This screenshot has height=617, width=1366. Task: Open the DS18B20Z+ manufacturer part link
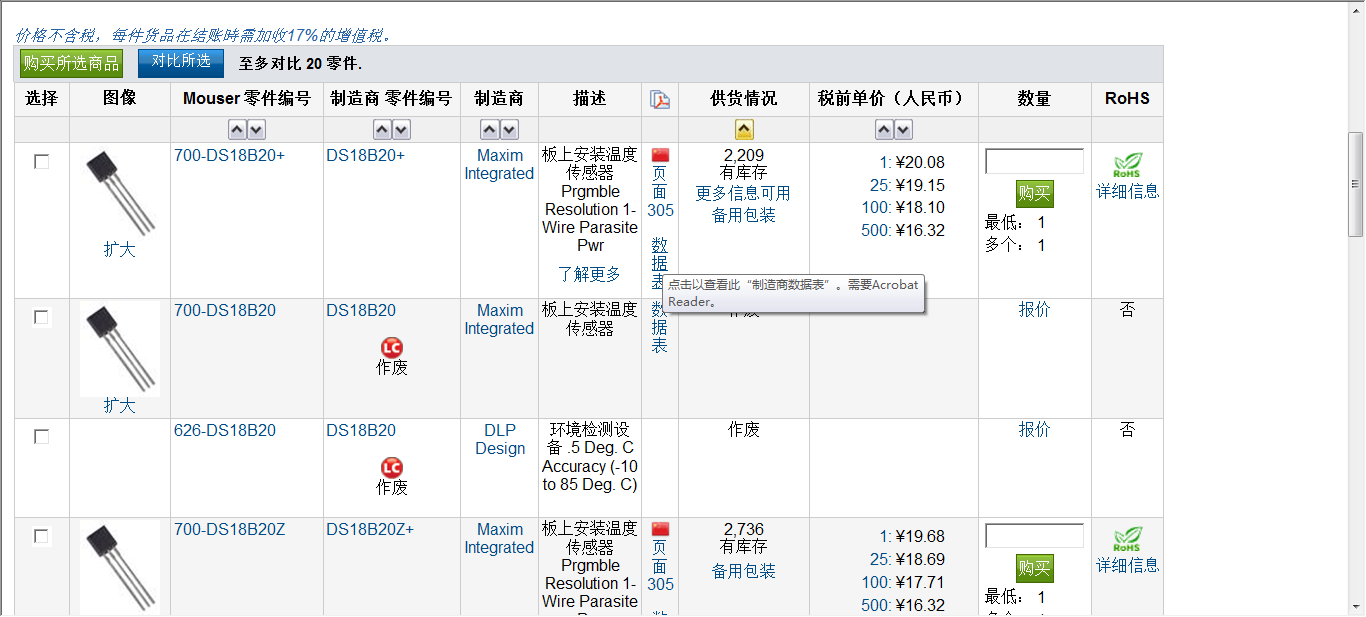(x=370, y=529)
